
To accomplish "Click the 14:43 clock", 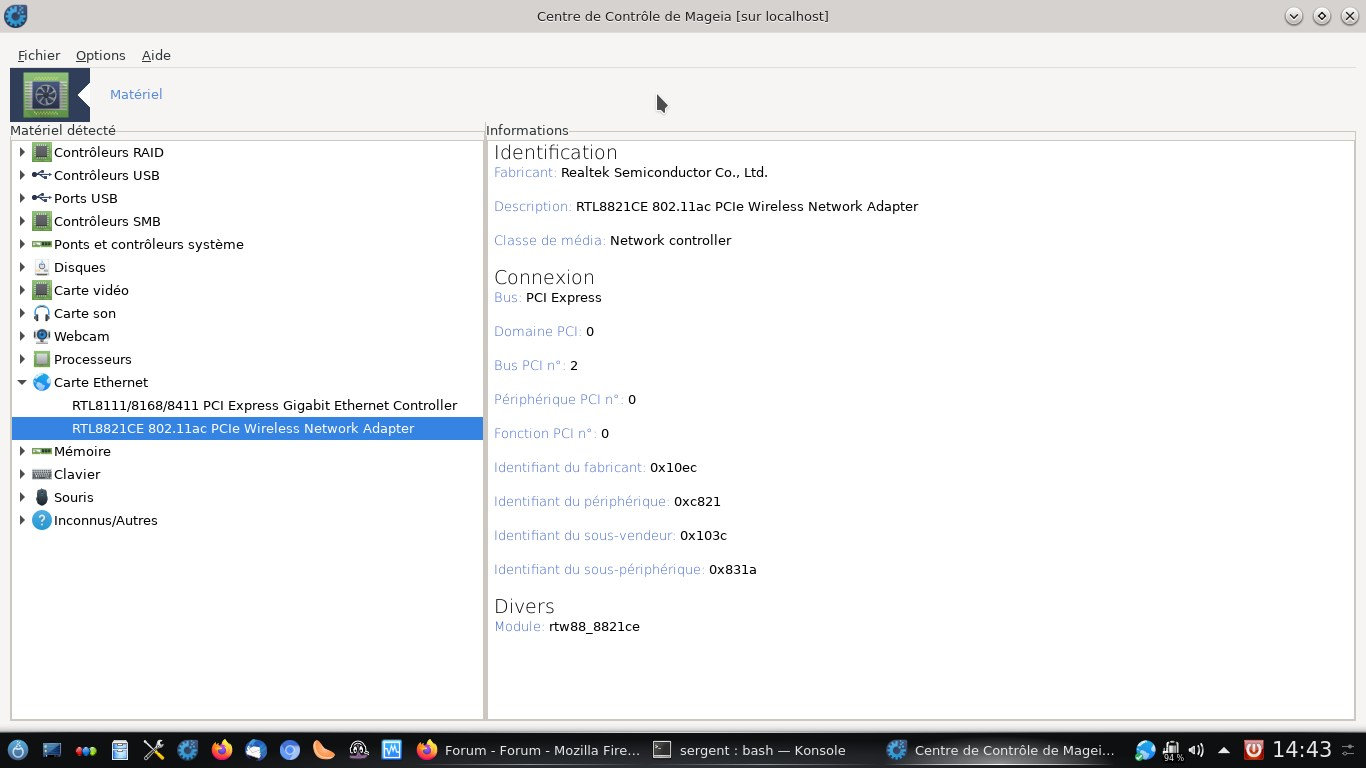I will (1302, 750).
